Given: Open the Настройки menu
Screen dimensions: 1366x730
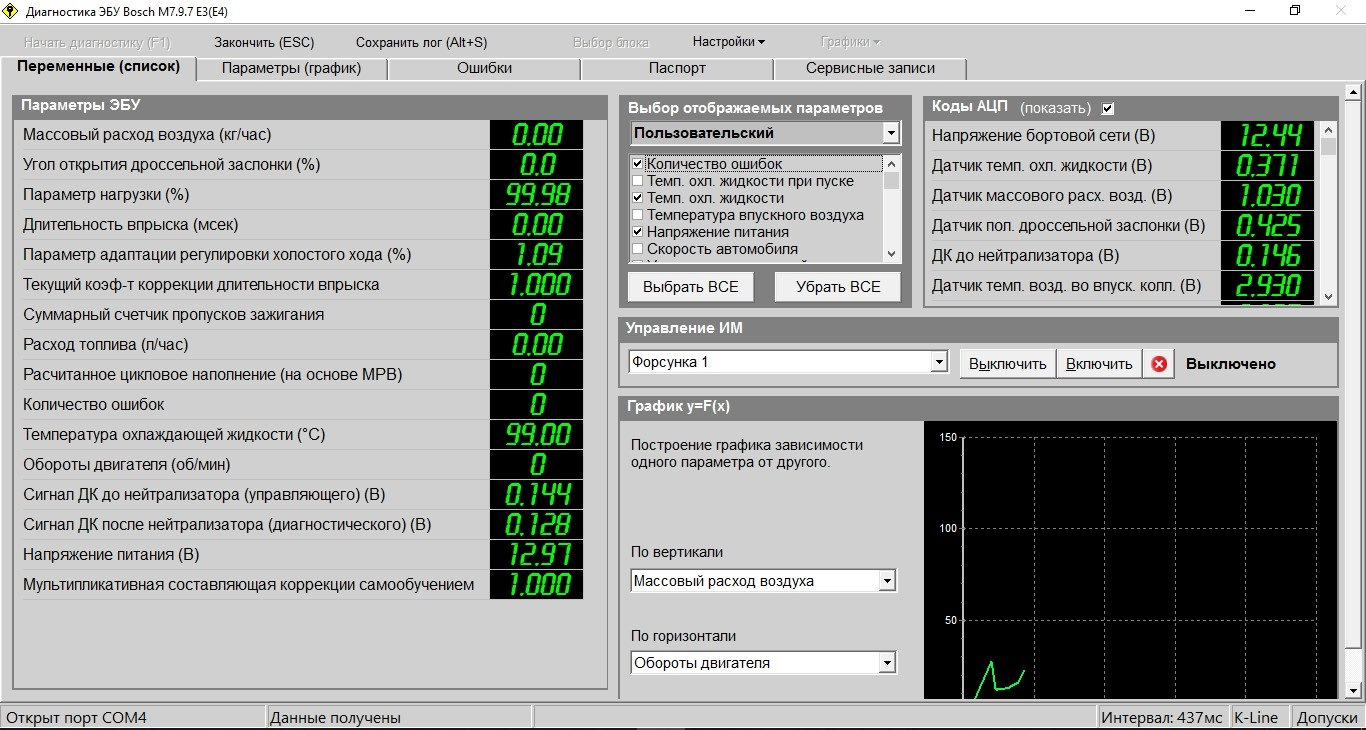Looking at the screenshot, I should [729, 42].
